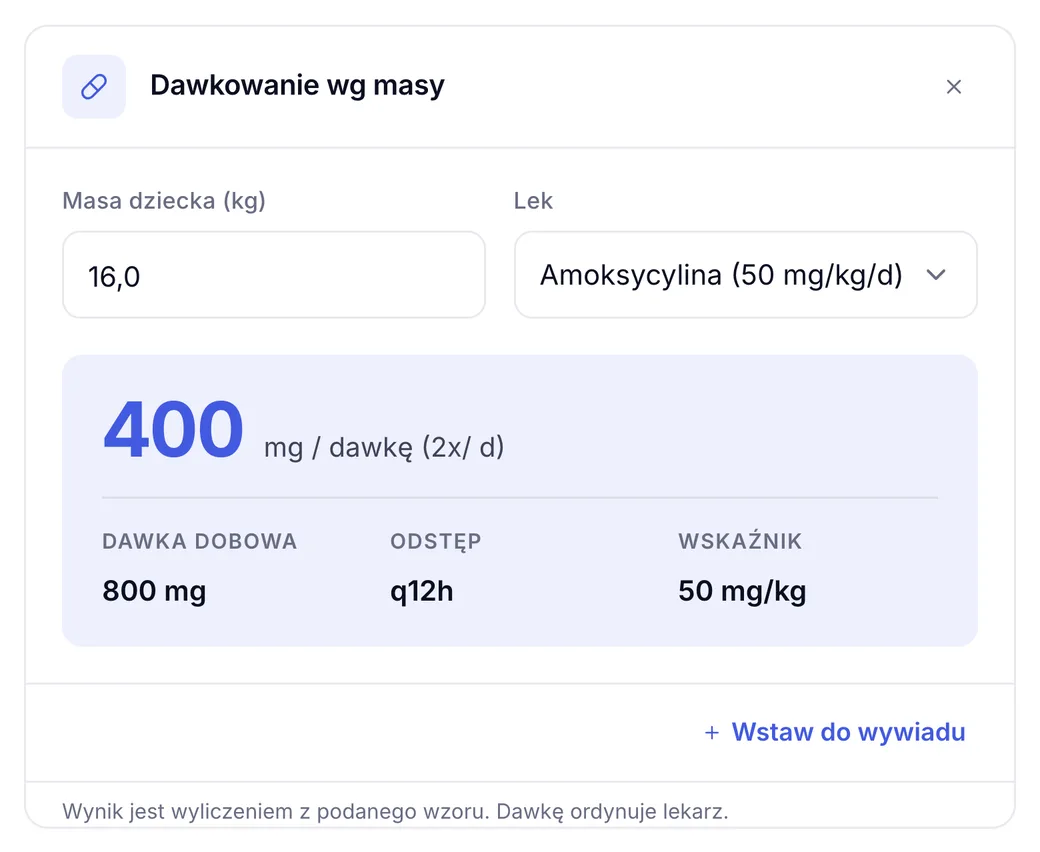Click the chevron arrow in the Lek dropdown
Image resolution: width=1040 pixels, height=852 pixels.
935,275
